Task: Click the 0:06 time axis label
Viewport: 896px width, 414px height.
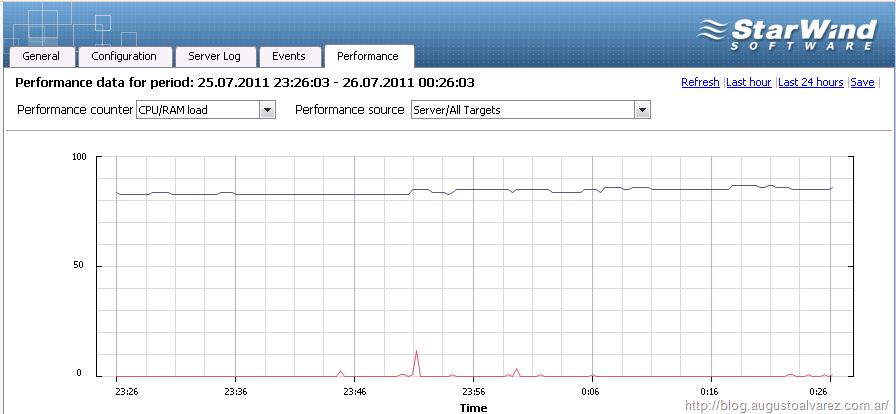Action: point(591,392)
